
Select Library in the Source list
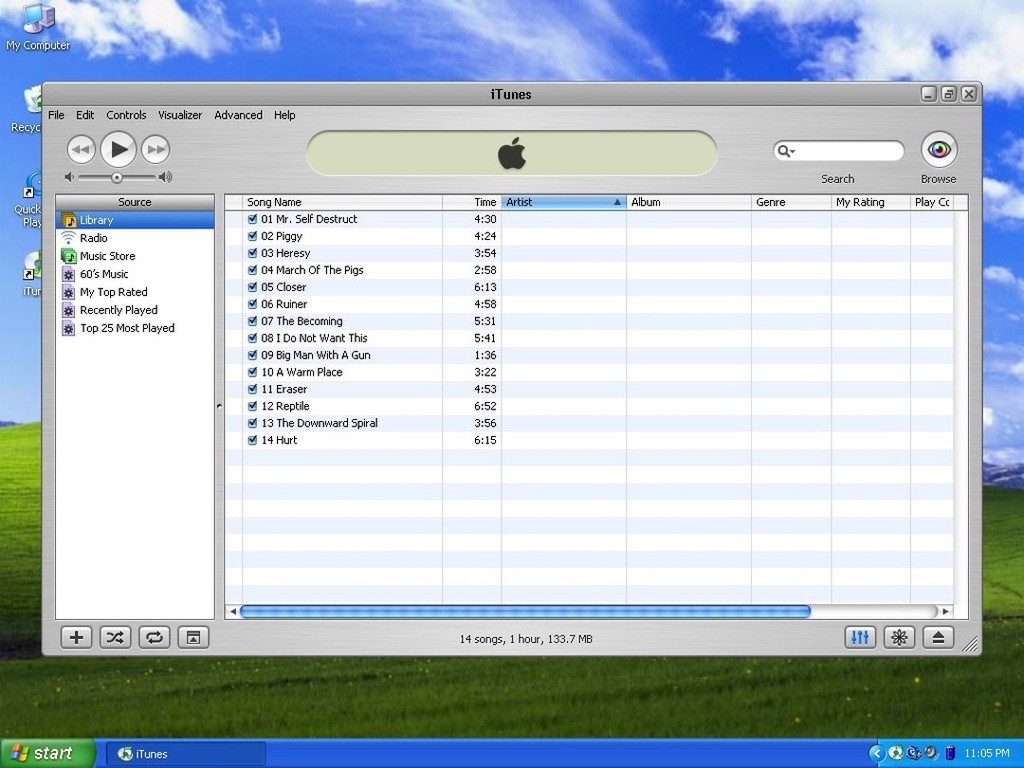point(135,220)
